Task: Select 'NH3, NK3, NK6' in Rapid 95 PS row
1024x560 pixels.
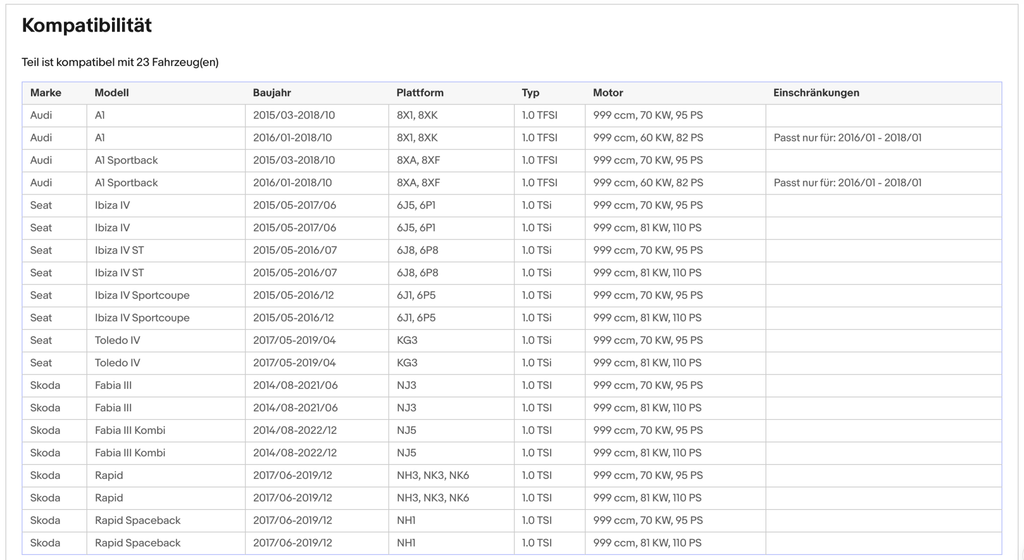Action: 433,476
